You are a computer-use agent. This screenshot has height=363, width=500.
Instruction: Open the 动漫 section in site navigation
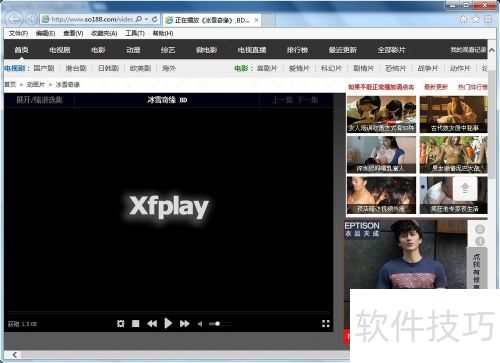133,50
